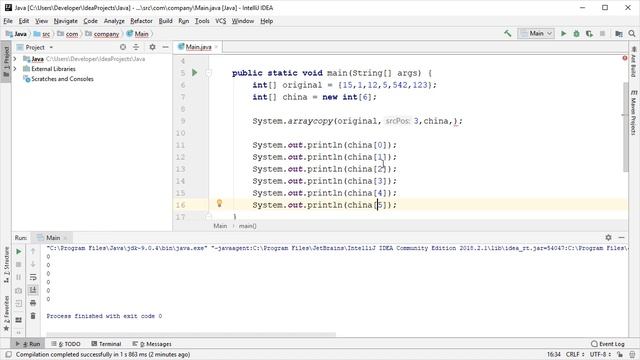Close the Main tab in Run panel
The height and width of the screenshot is (360, 640).
tap(65, 238)
